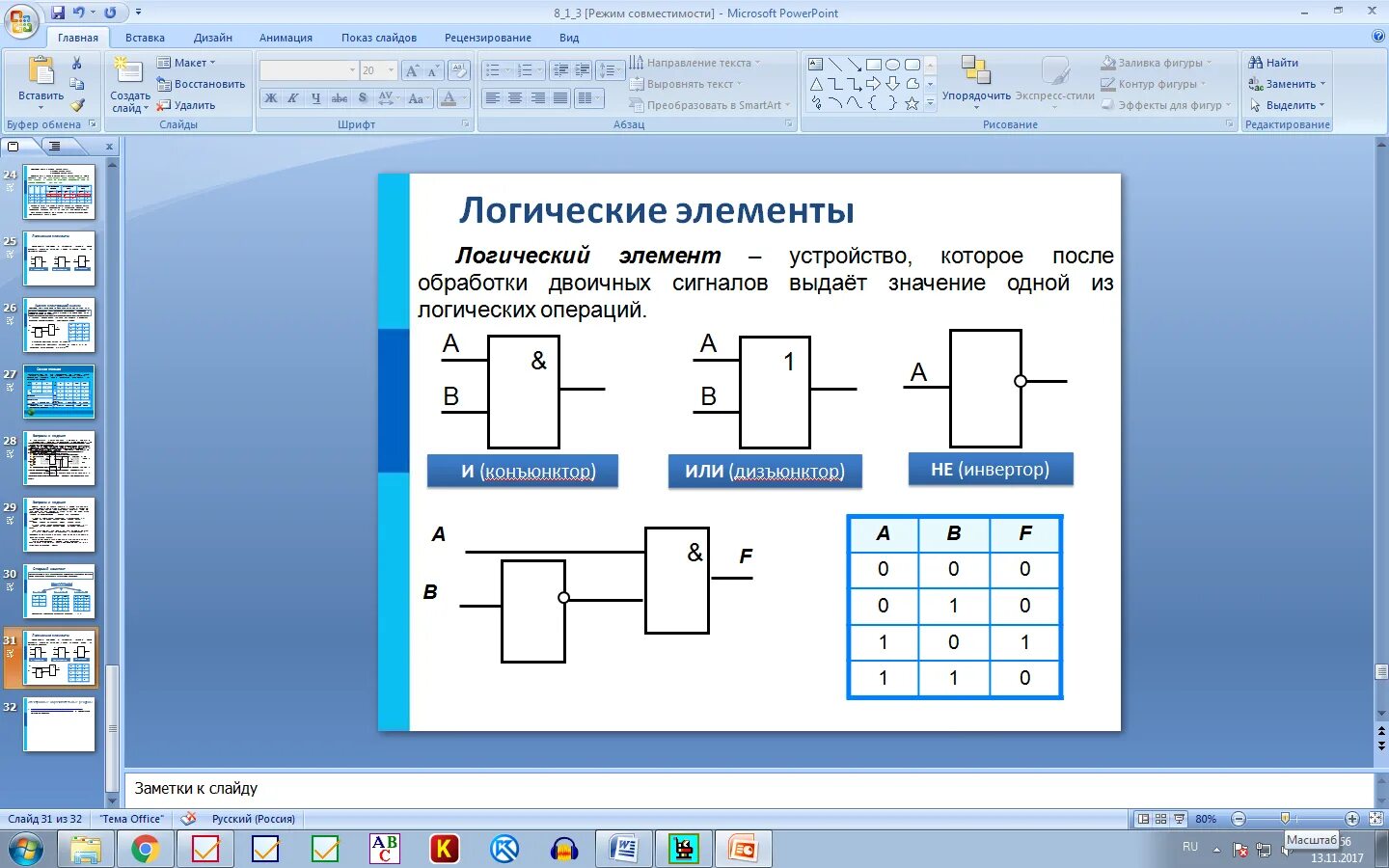Zoom out with the minus button
Screen dimensions: 1389x868
(1239, 819)
